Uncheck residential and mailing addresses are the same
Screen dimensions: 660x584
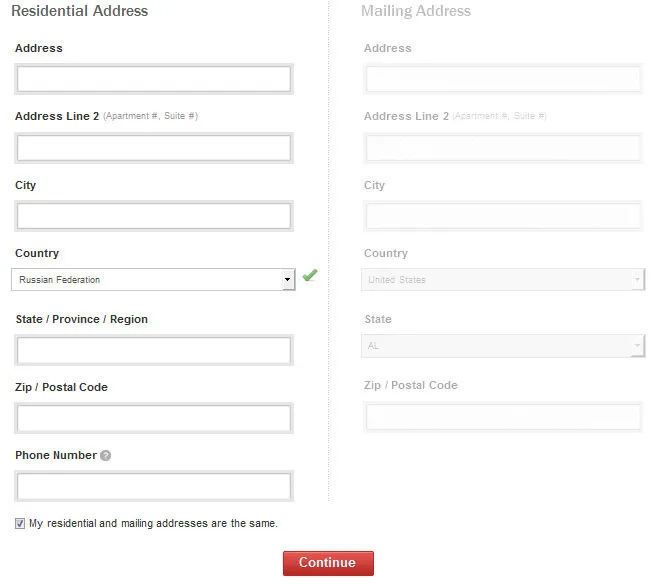click(20, 523)
